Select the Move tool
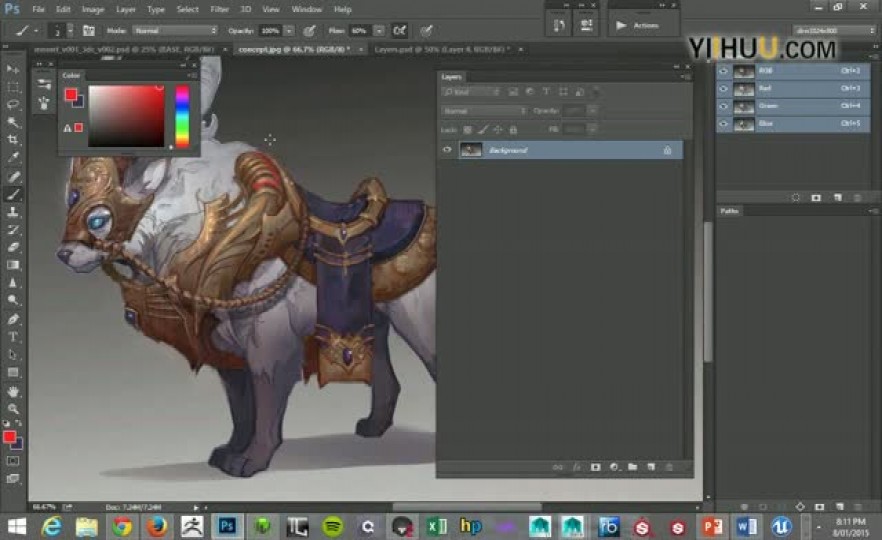882x540 pixels. pyautogui.click(x=12, y=69)
